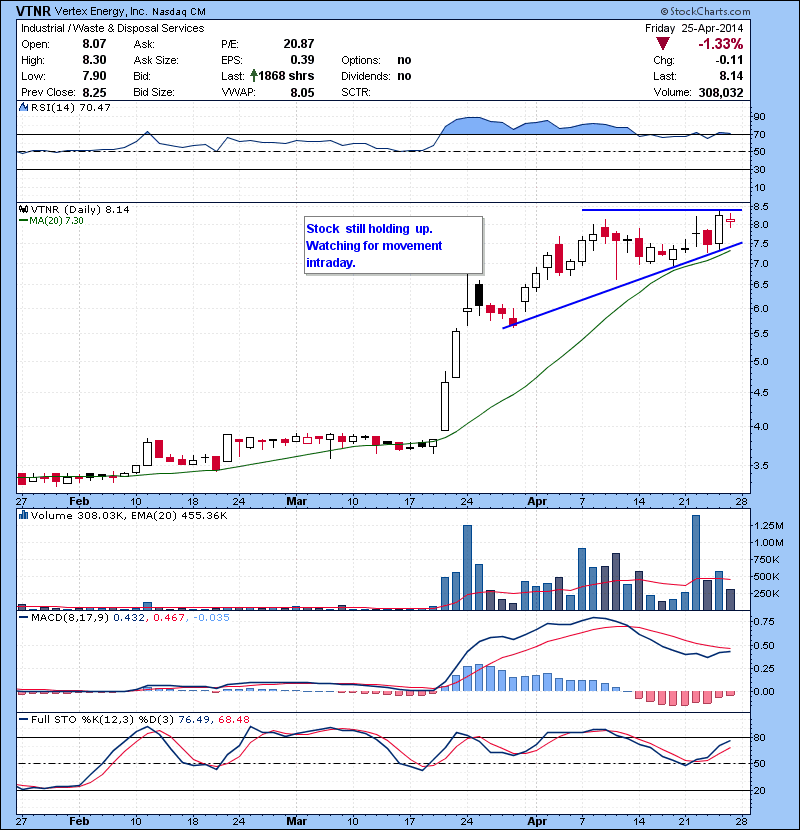Select the Prev Close value 8.25
800x830 pixels.
point(94,92)
